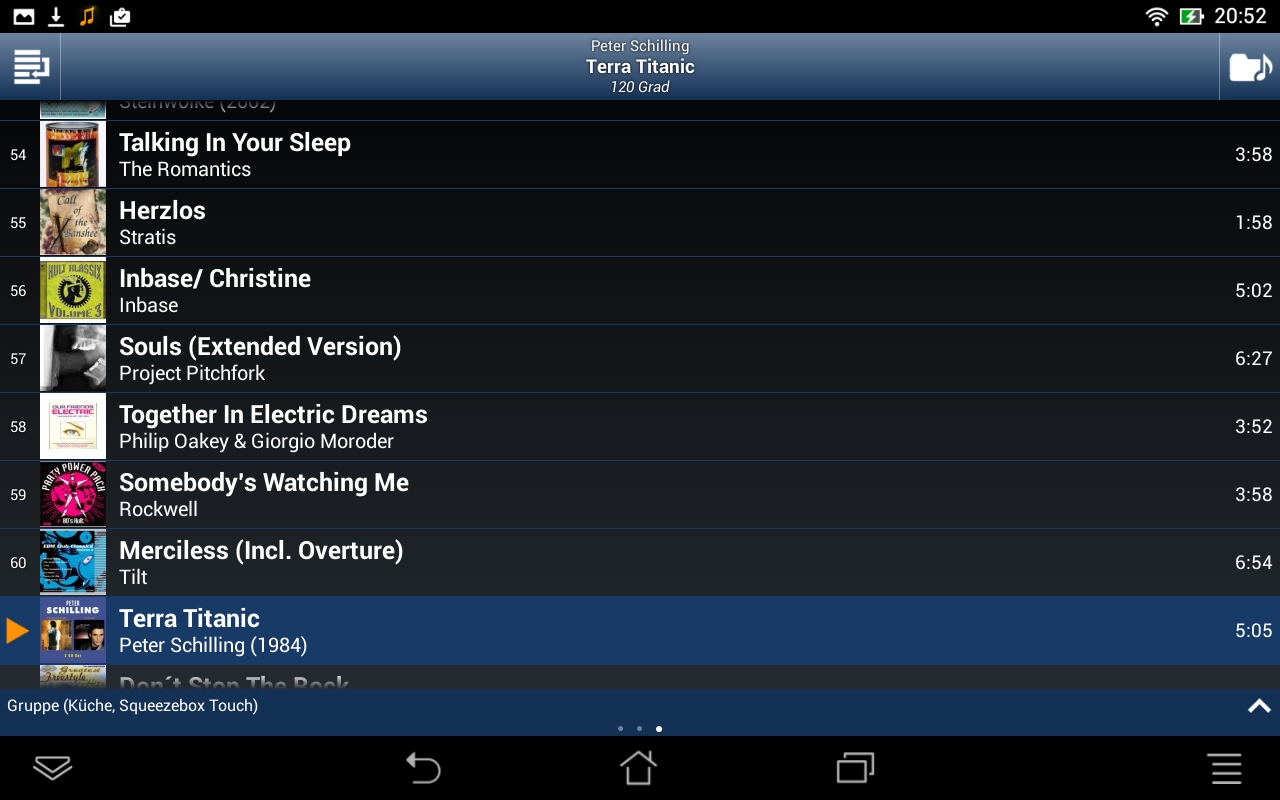
Task: Tap the now playing Terra Titanic header title
Action: point(640,67)
